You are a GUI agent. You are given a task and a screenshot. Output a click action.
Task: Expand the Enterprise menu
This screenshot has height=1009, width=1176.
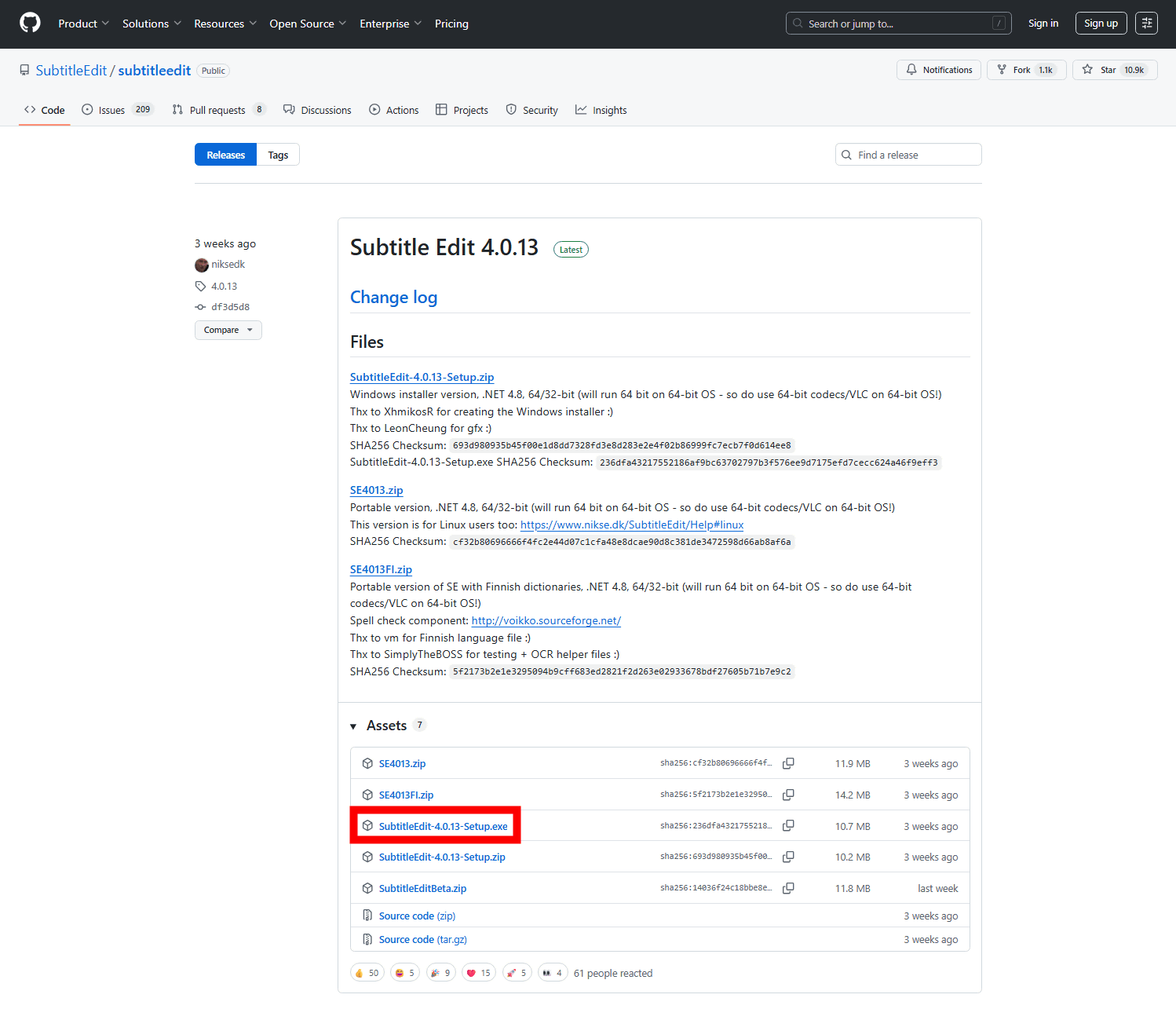click(x=390, y=24)
